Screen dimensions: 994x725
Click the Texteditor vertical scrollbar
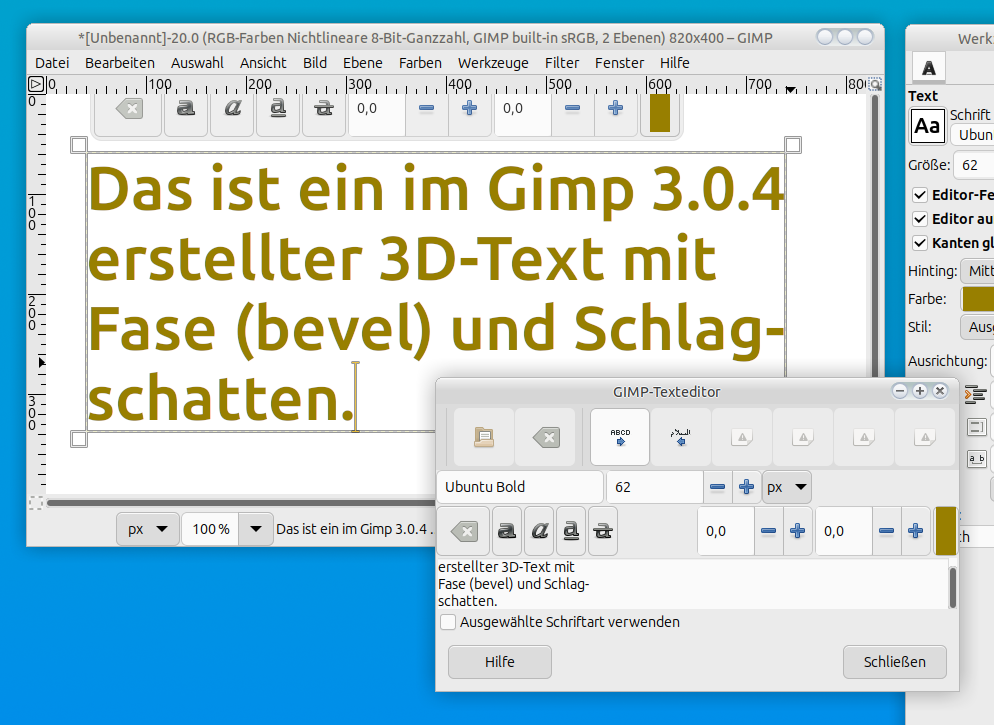[952, 587]
